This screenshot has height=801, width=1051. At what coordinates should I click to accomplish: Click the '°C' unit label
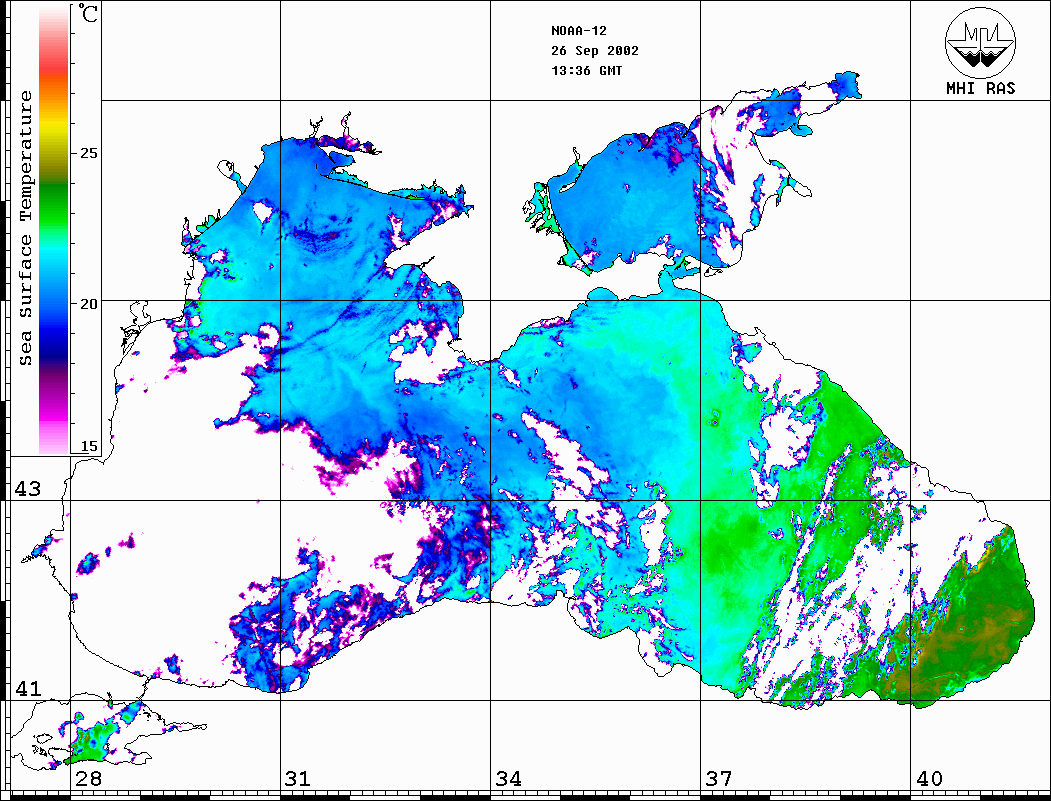coord(88,13)
